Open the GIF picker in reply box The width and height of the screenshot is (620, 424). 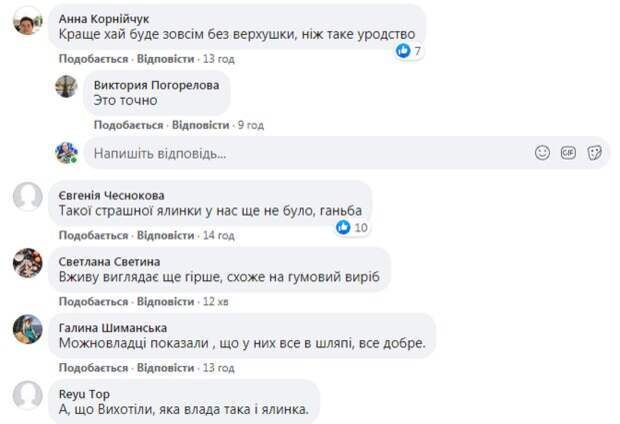[568, 153]
